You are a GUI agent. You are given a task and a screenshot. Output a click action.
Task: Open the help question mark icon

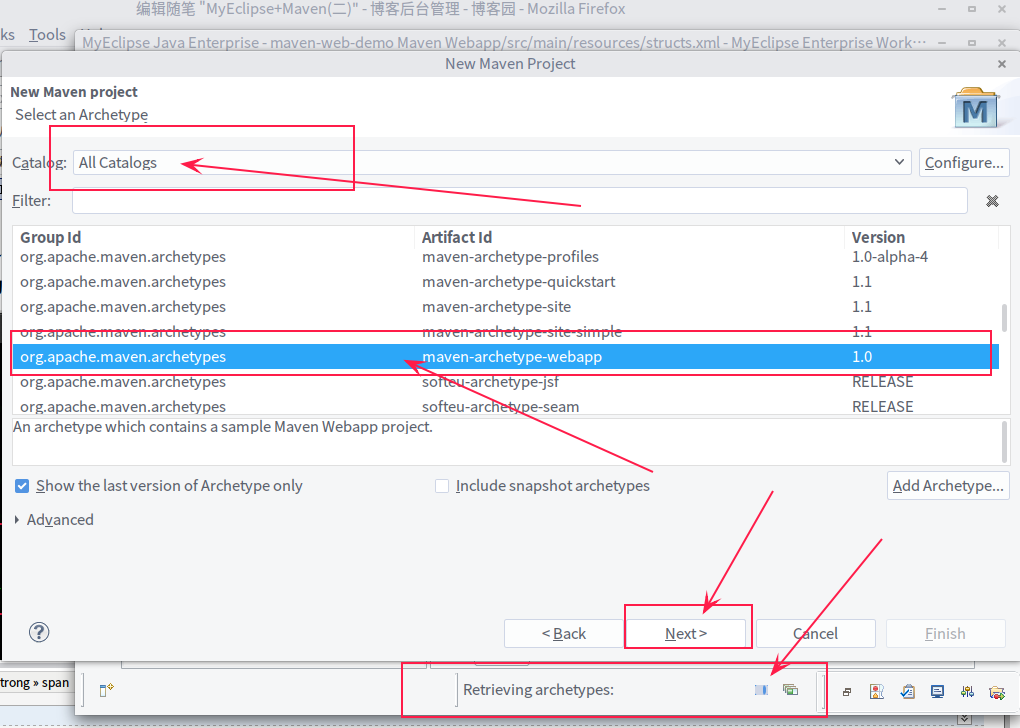39,632
